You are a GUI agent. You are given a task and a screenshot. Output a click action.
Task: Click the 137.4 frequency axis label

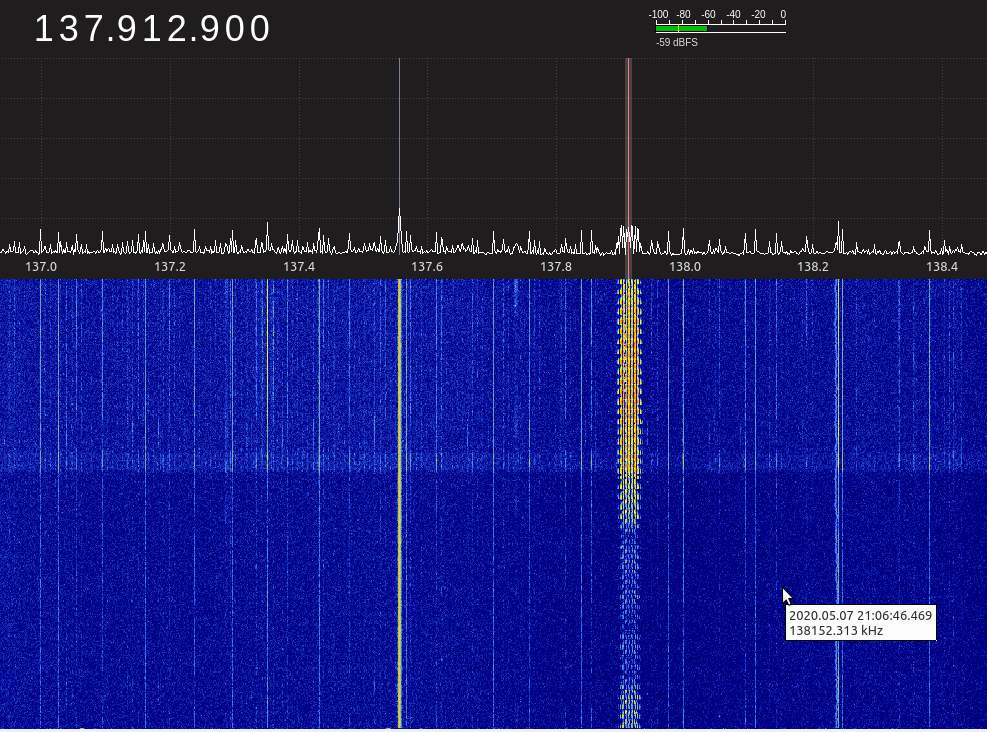click(299, 267)
